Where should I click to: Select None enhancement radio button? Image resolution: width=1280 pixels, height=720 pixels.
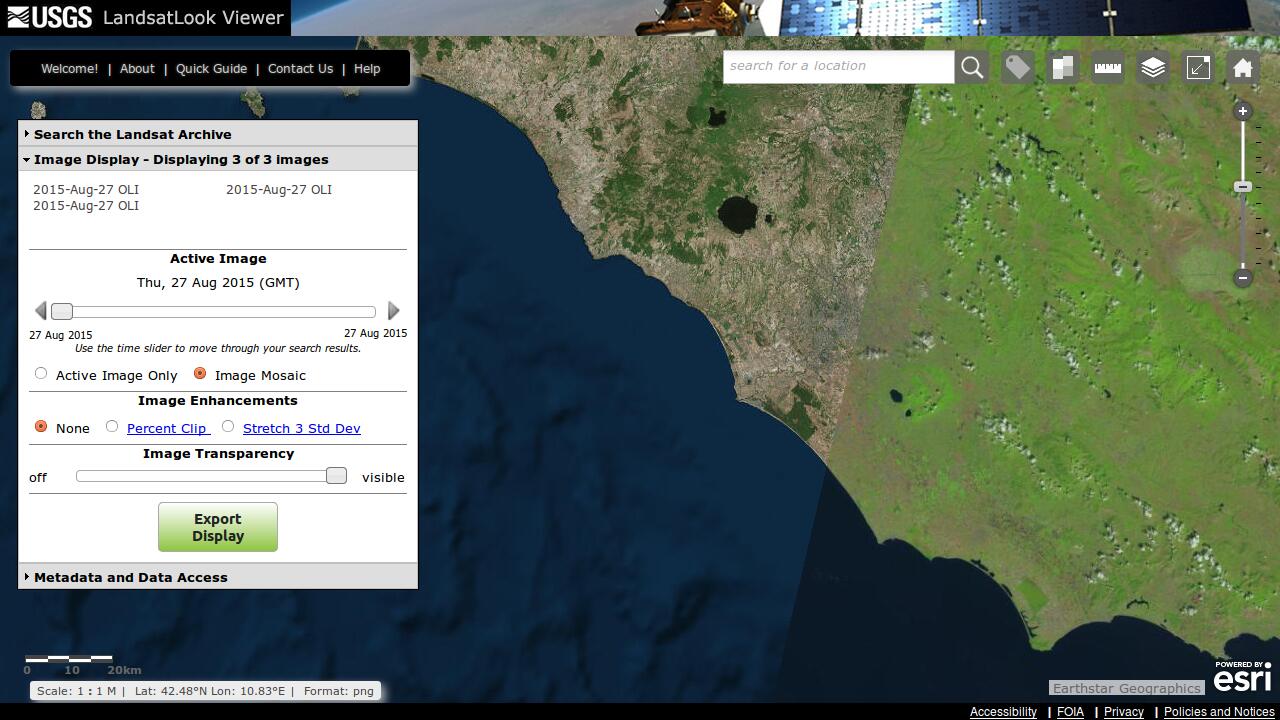(41, 427)
